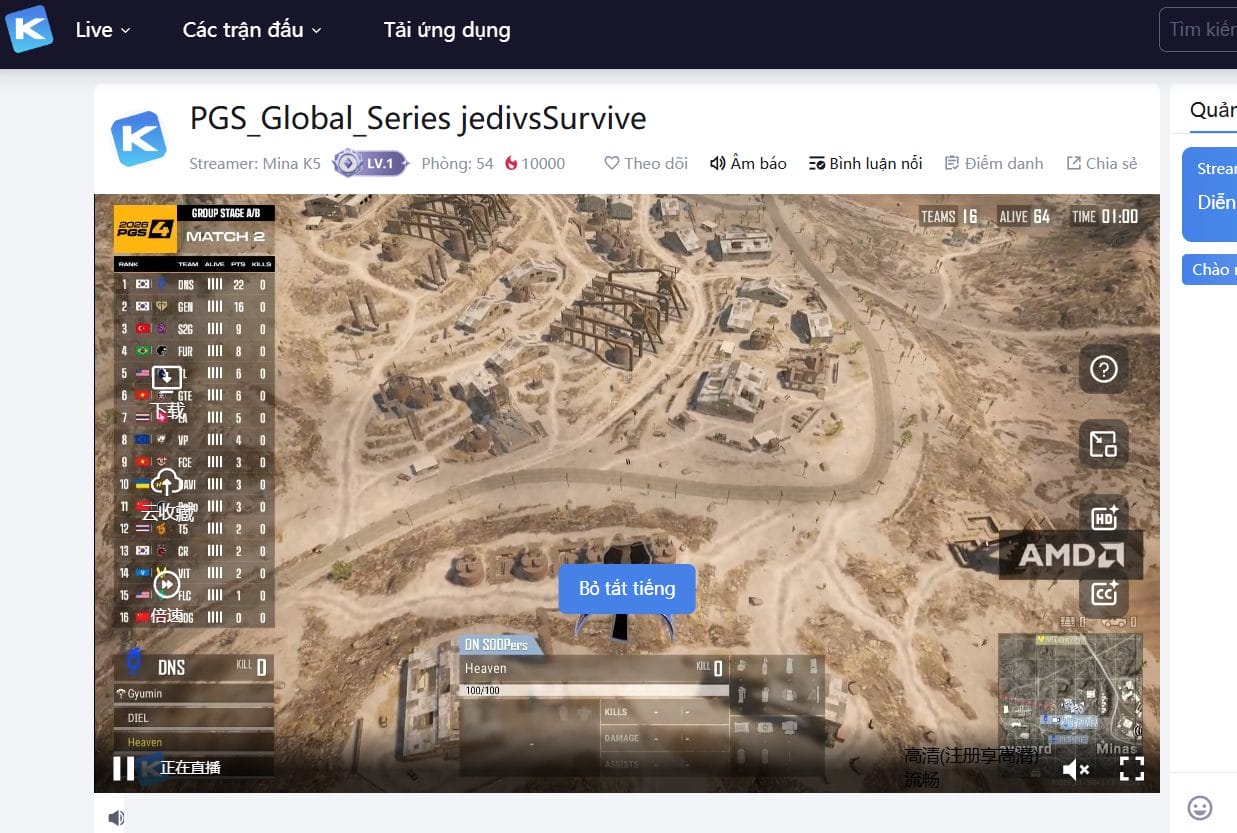The height and width of the screenshot is (833, 1237).
Task: Toggle Âm báo sound alerts
Action: pos(748,163)
